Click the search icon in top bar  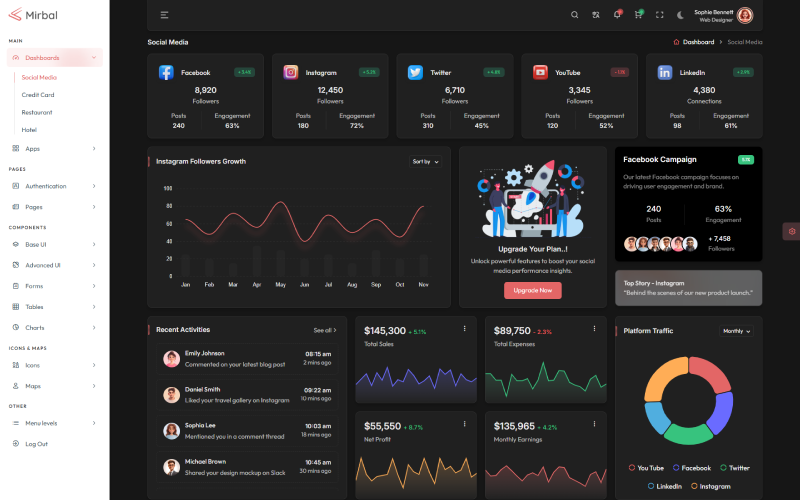click(574, 15)
